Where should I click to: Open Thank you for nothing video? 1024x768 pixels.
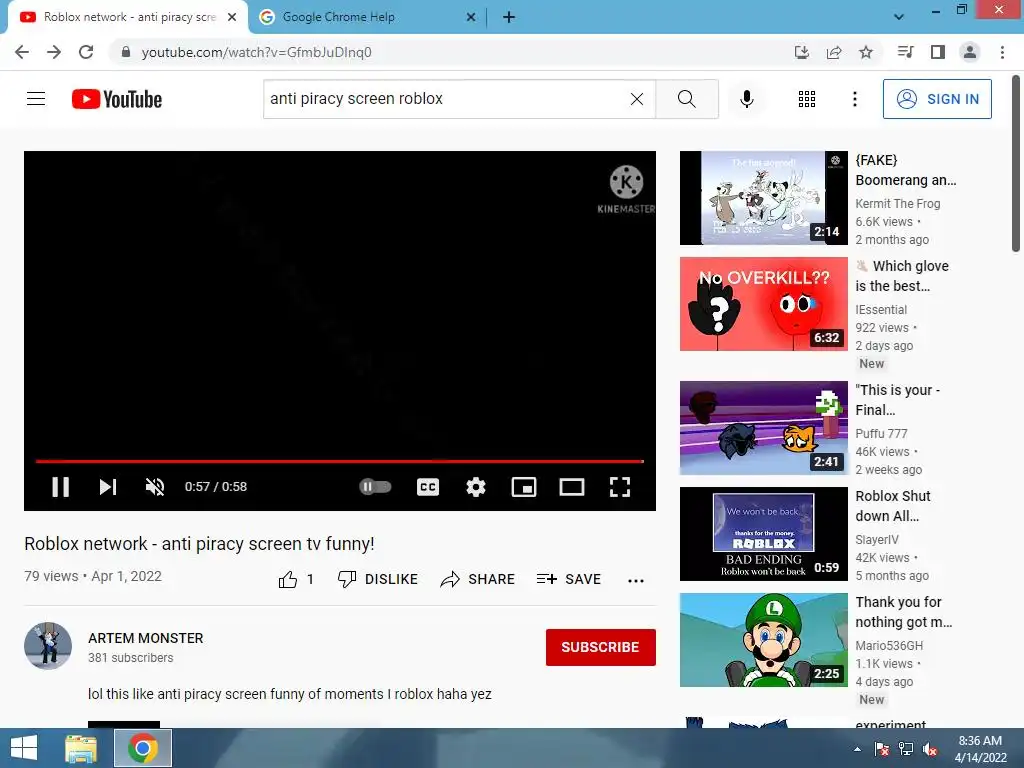coord(763,640)
